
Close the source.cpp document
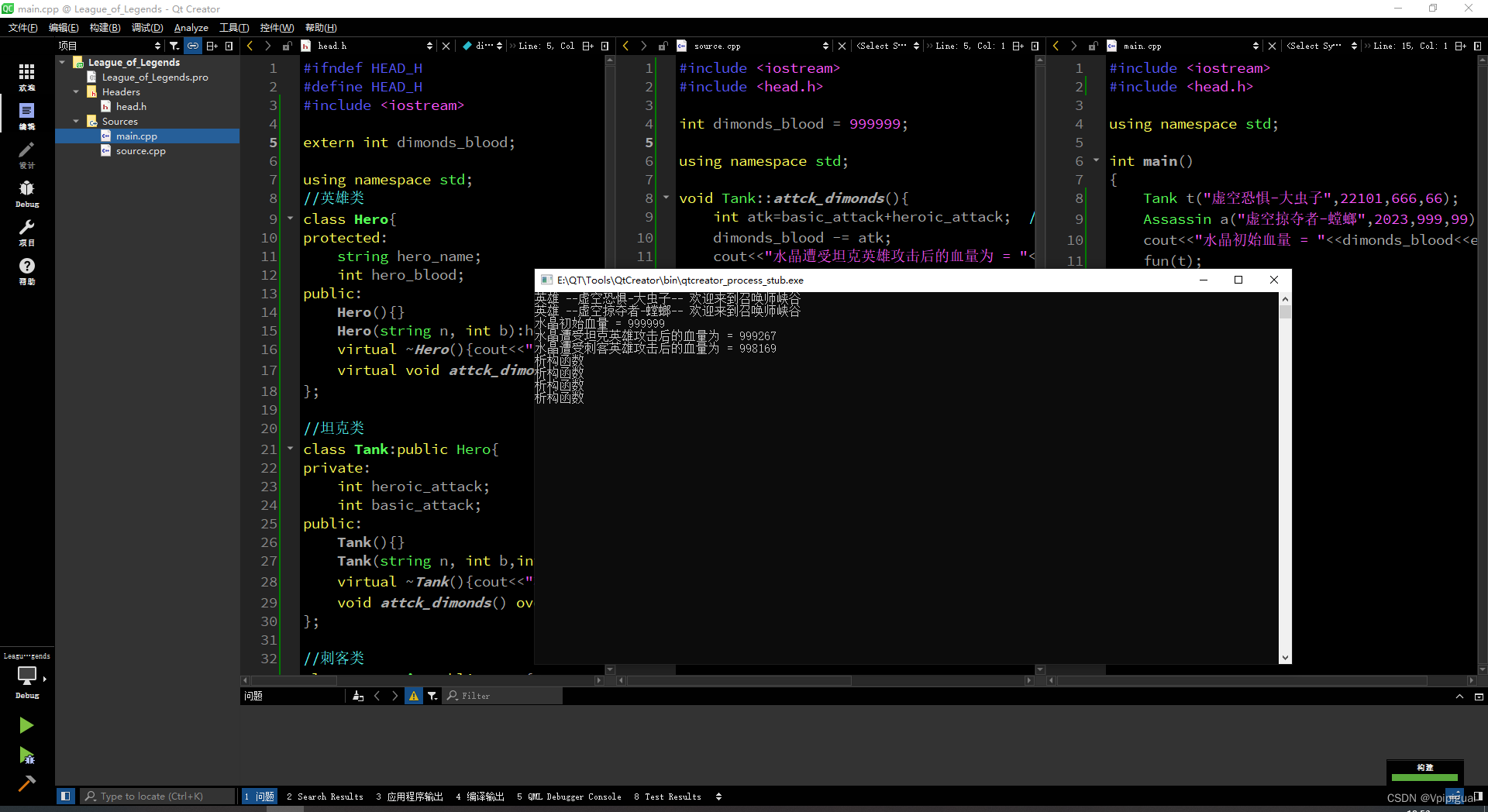pos(842,46)
